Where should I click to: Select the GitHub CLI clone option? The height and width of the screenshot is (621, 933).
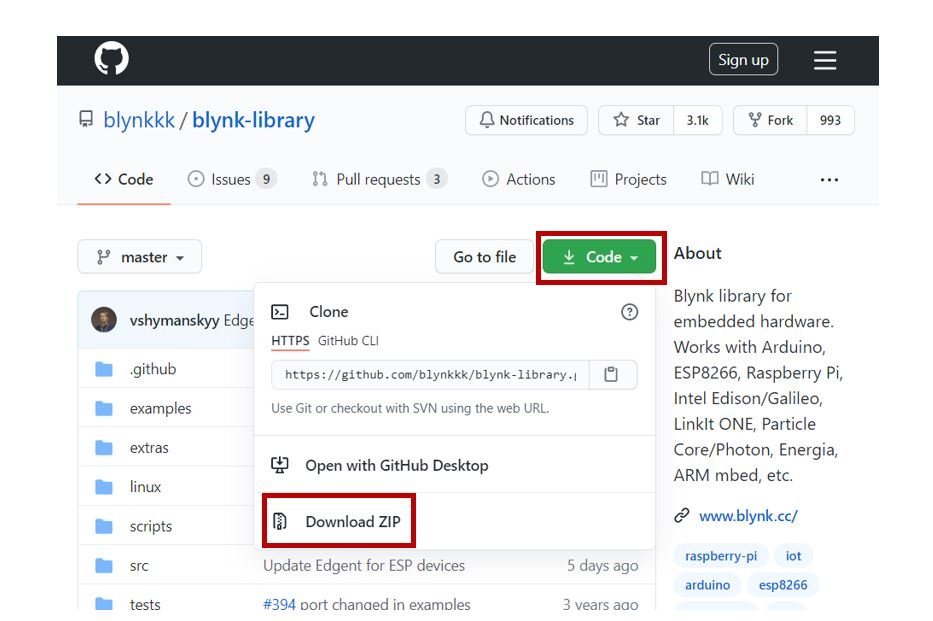[x=348, y=341]
